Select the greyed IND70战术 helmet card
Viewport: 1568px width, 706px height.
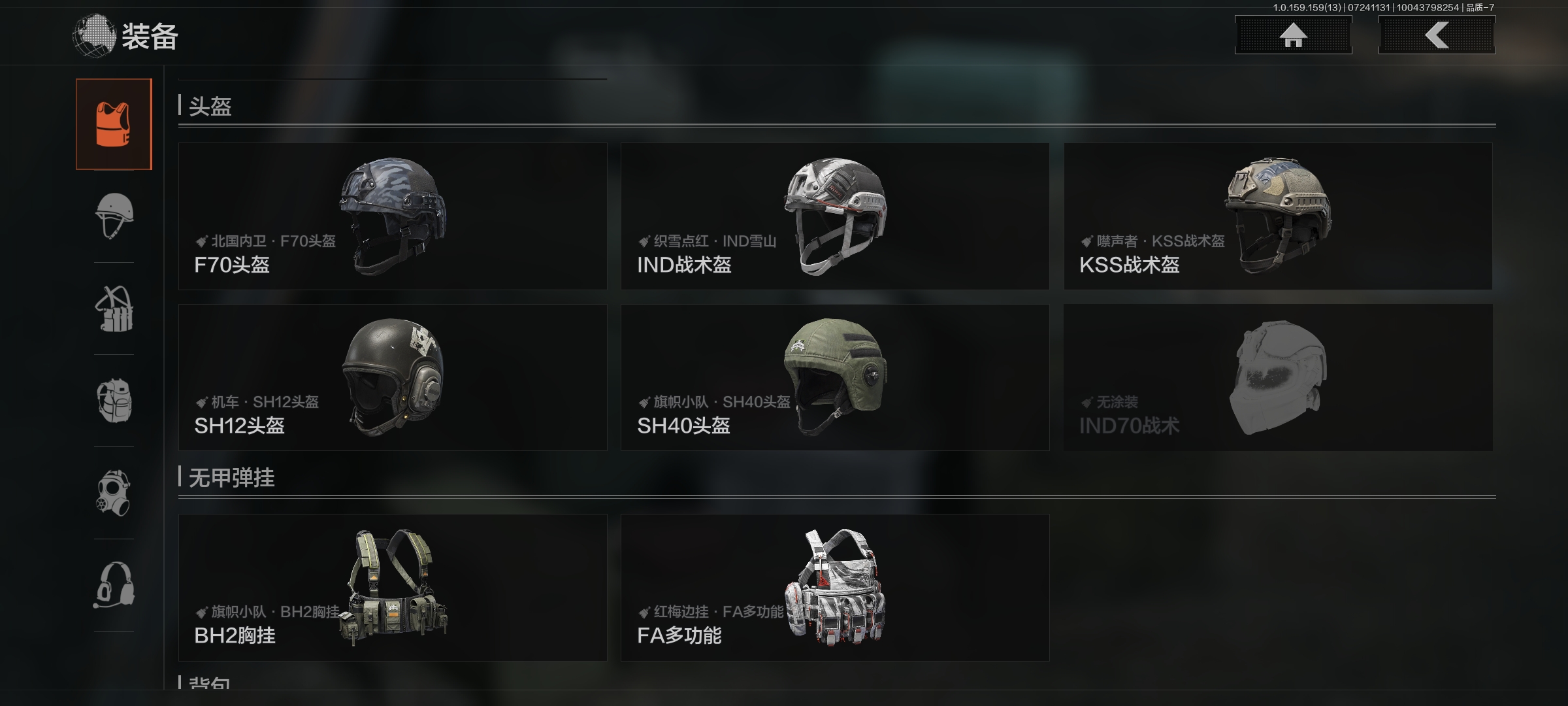pos(1278,377)
